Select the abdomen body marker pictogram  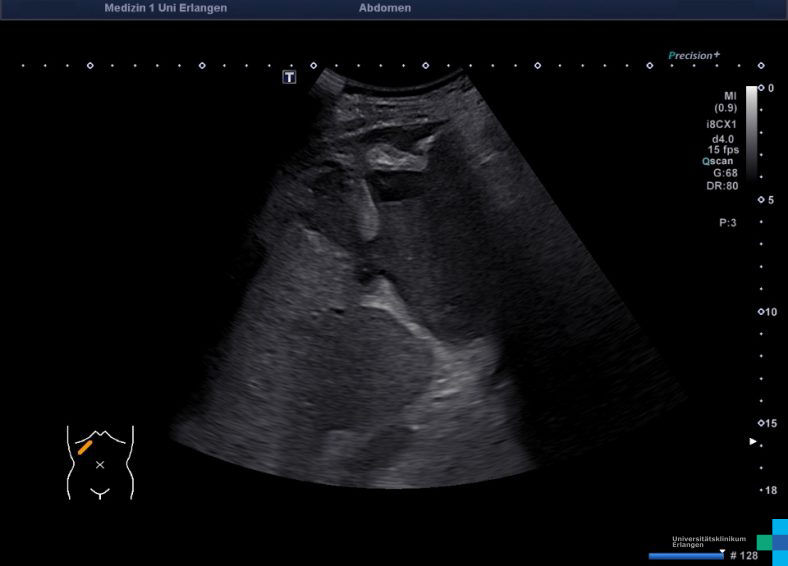coord(100,462)
